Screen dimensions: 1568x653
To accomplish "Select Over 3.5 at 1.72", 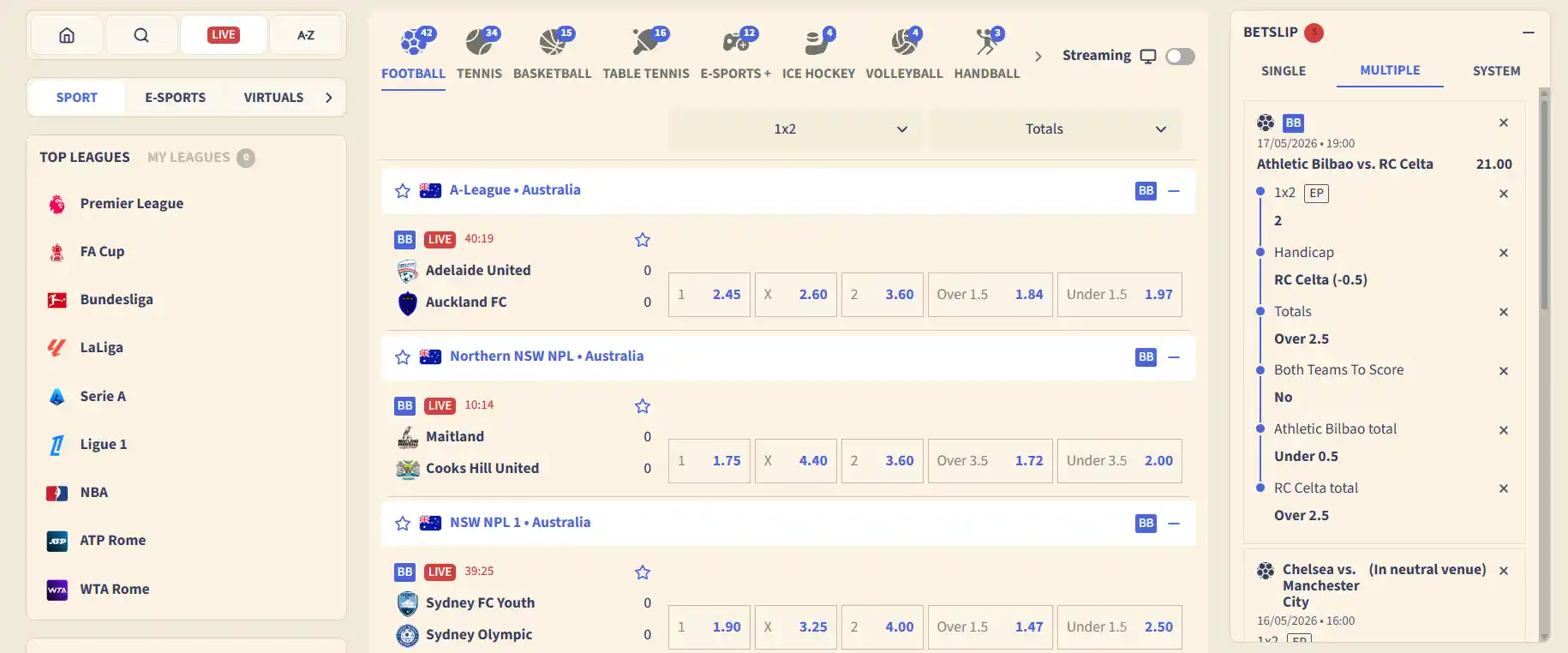I will (990, 461).
